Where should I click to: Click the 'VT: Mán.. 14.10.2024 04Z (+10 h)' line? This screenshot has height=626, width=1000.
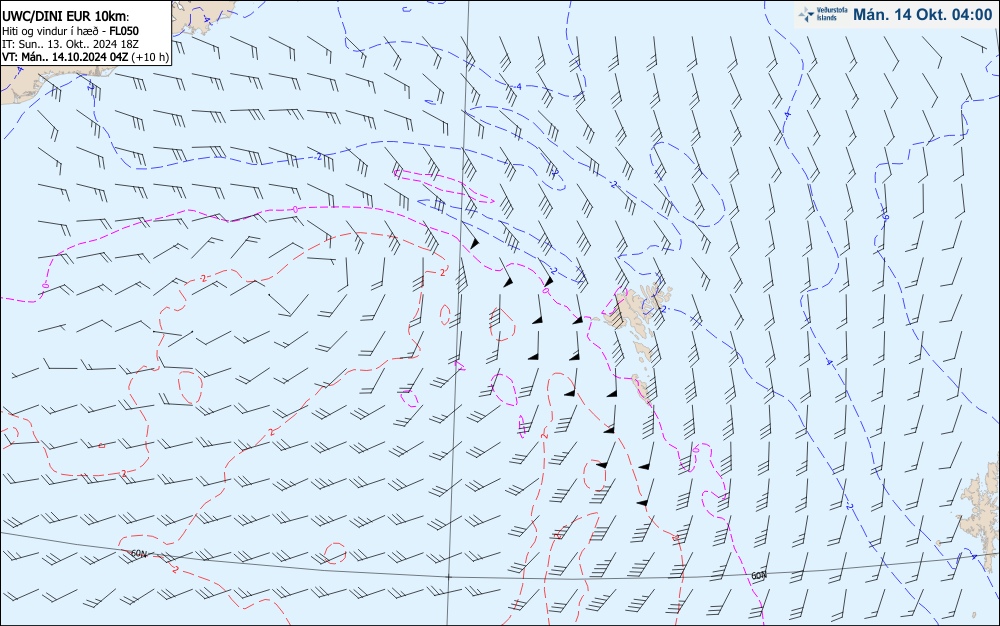(85, 57)
